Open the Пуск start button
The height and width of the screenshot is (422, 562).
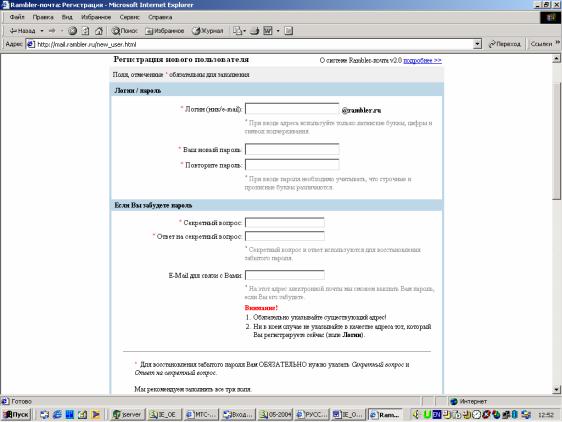point(16,414)
